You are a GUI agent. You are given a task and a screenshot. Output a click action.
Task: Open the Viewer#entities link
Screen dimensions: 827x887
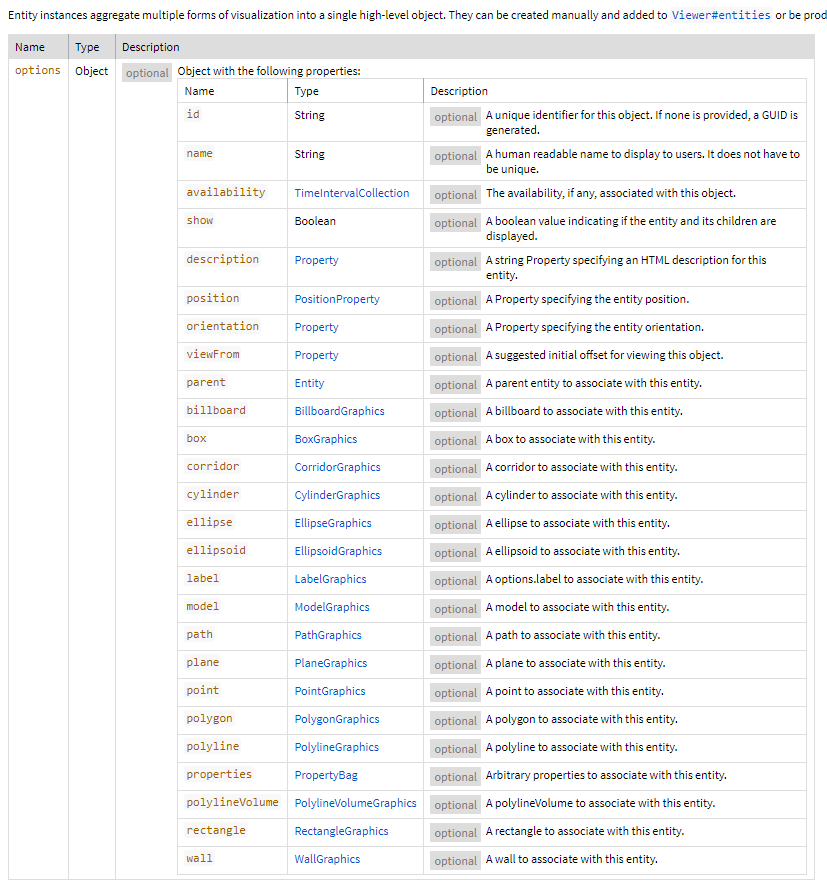click(x=721, y=15)
